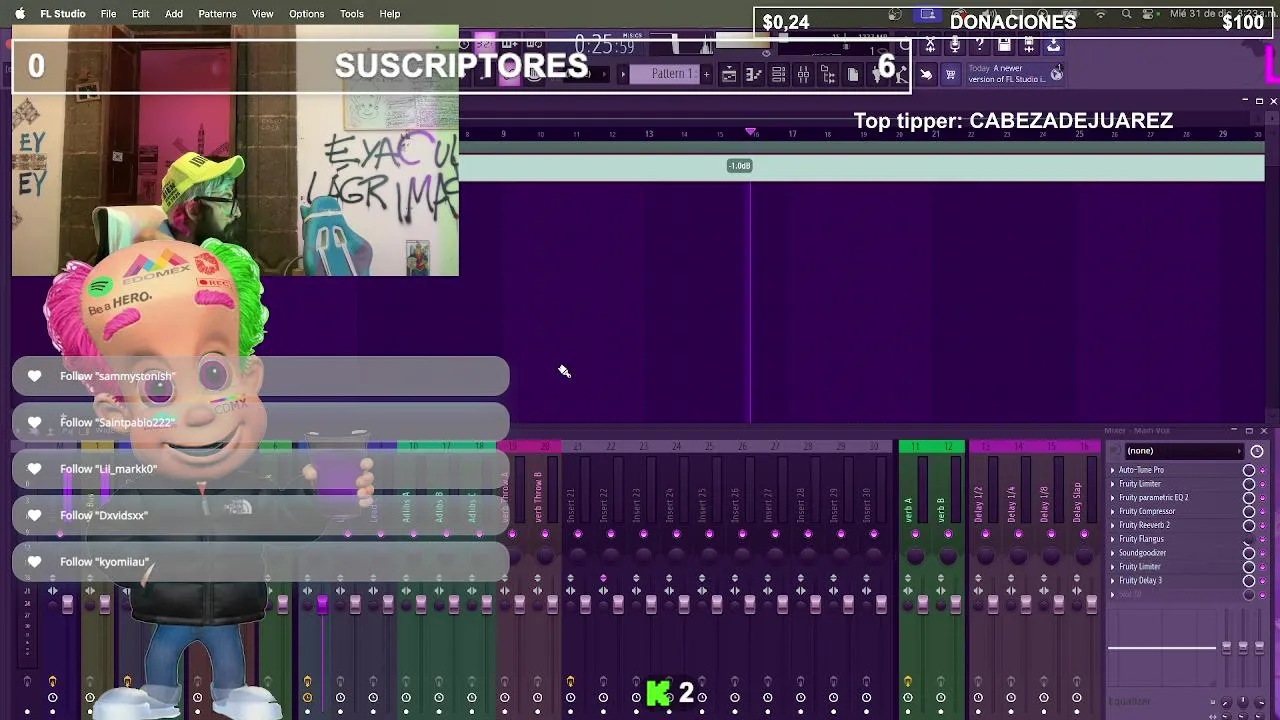
Task: Show the Channel rack from toolbar
Action: coord(778,74)
